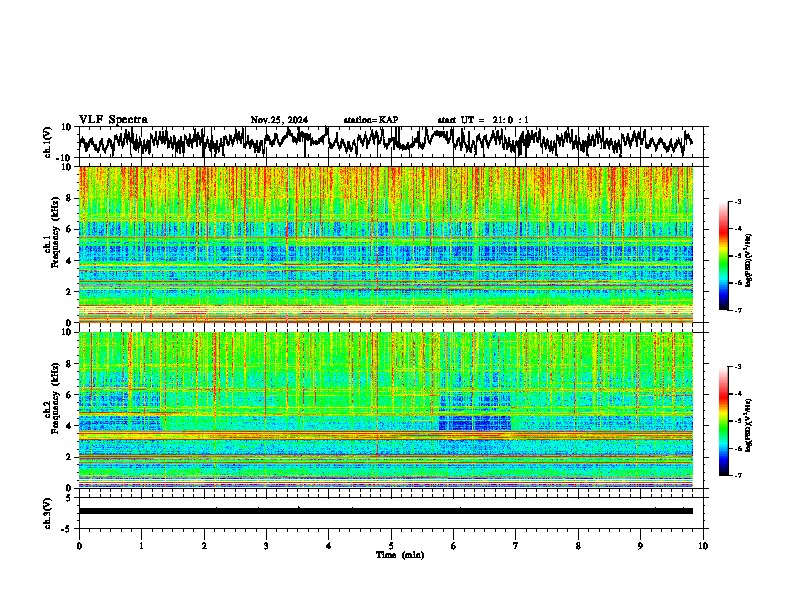Click the ch.1 color scale bar
Image resolution: width=792 pixels, height=612 pixels.
(x=723, y=256)
